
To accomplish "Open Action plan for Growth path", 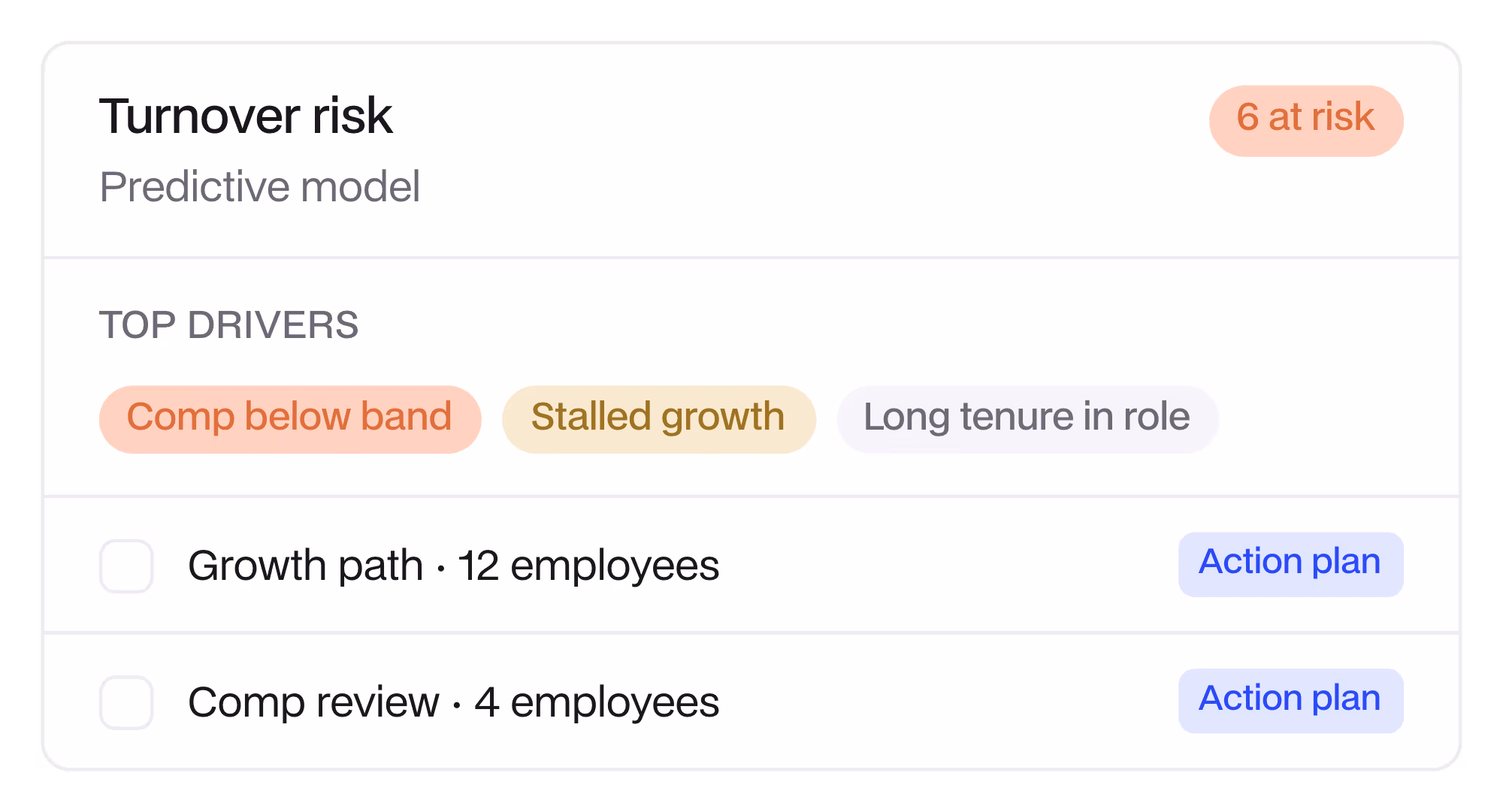I will 1290,564.
